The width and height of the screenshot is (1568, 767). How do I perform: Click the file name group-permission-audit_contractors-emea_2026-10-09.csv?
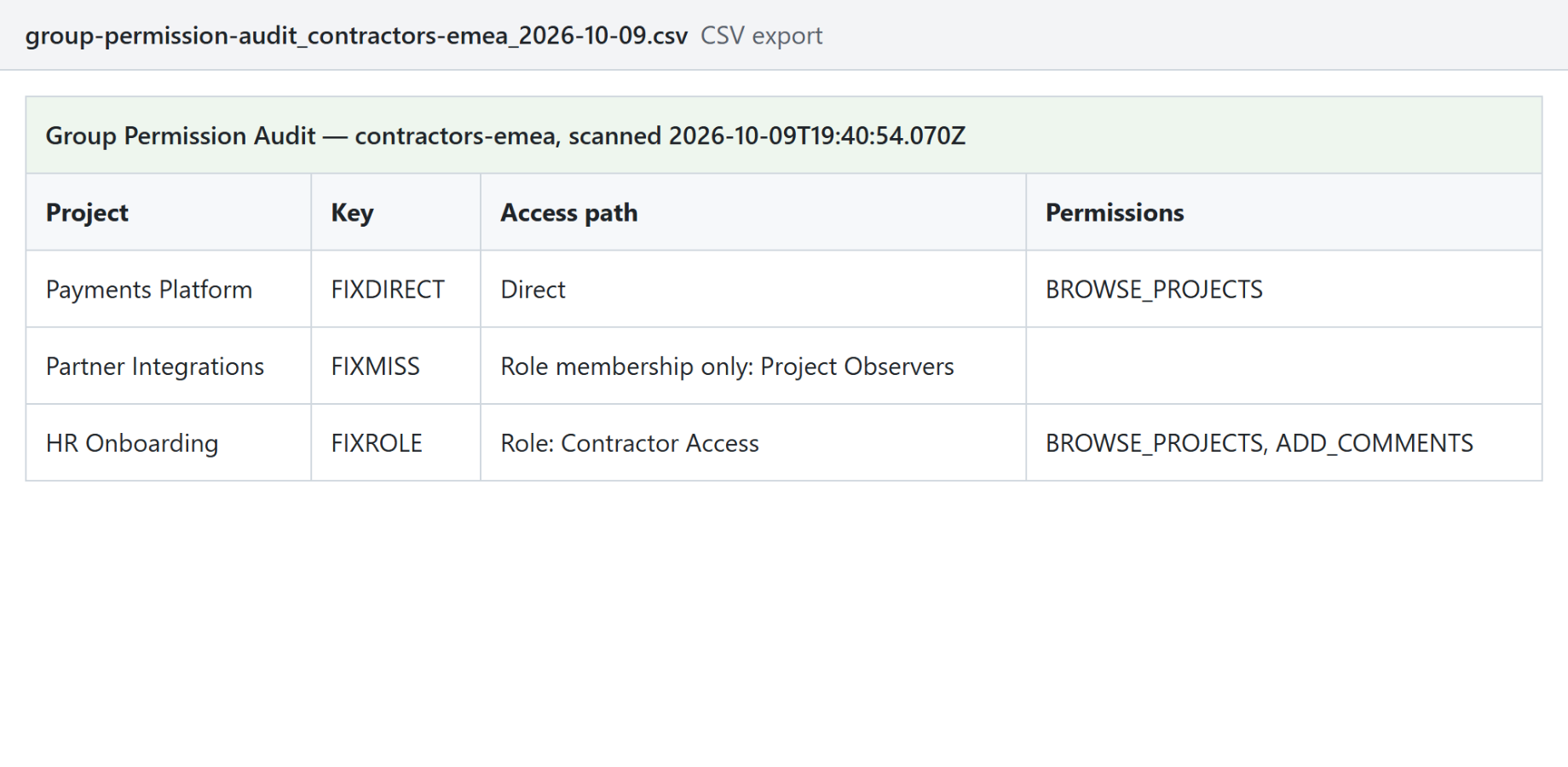(356, 36)
